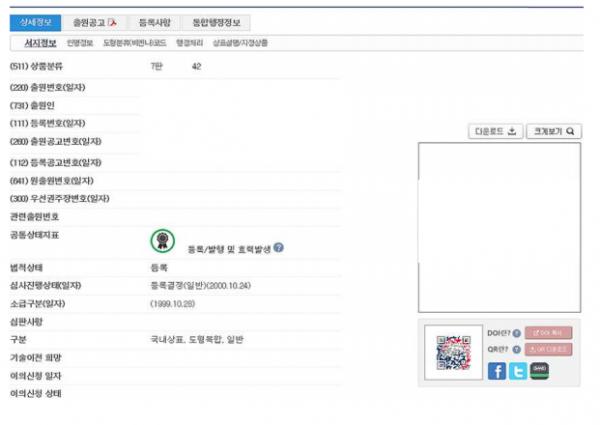Open the PDF icon beside 출원공고

[x=112, y=23]
